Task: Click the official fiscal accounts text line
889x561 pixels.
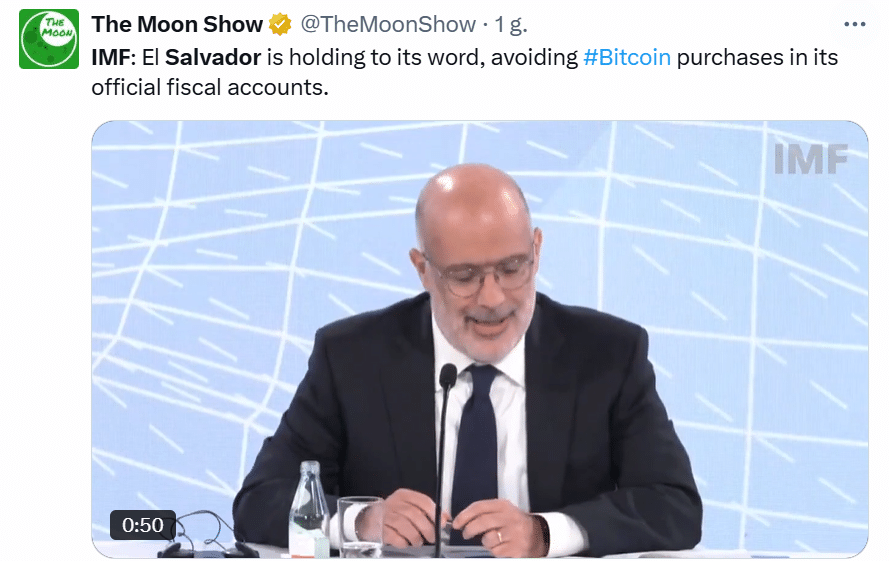Action: coord(210,87)
